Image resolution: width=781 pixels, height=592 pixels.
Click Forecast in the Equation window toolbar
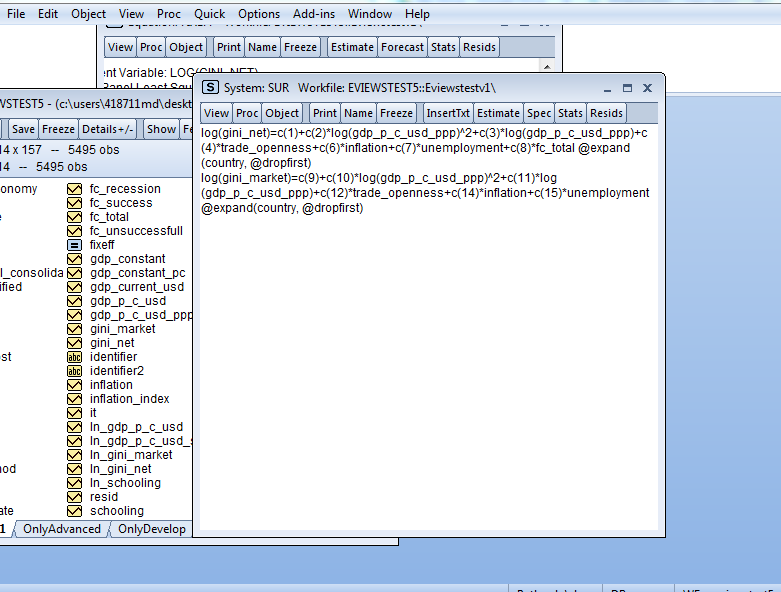pyautogui.click(x=402, y=47)
